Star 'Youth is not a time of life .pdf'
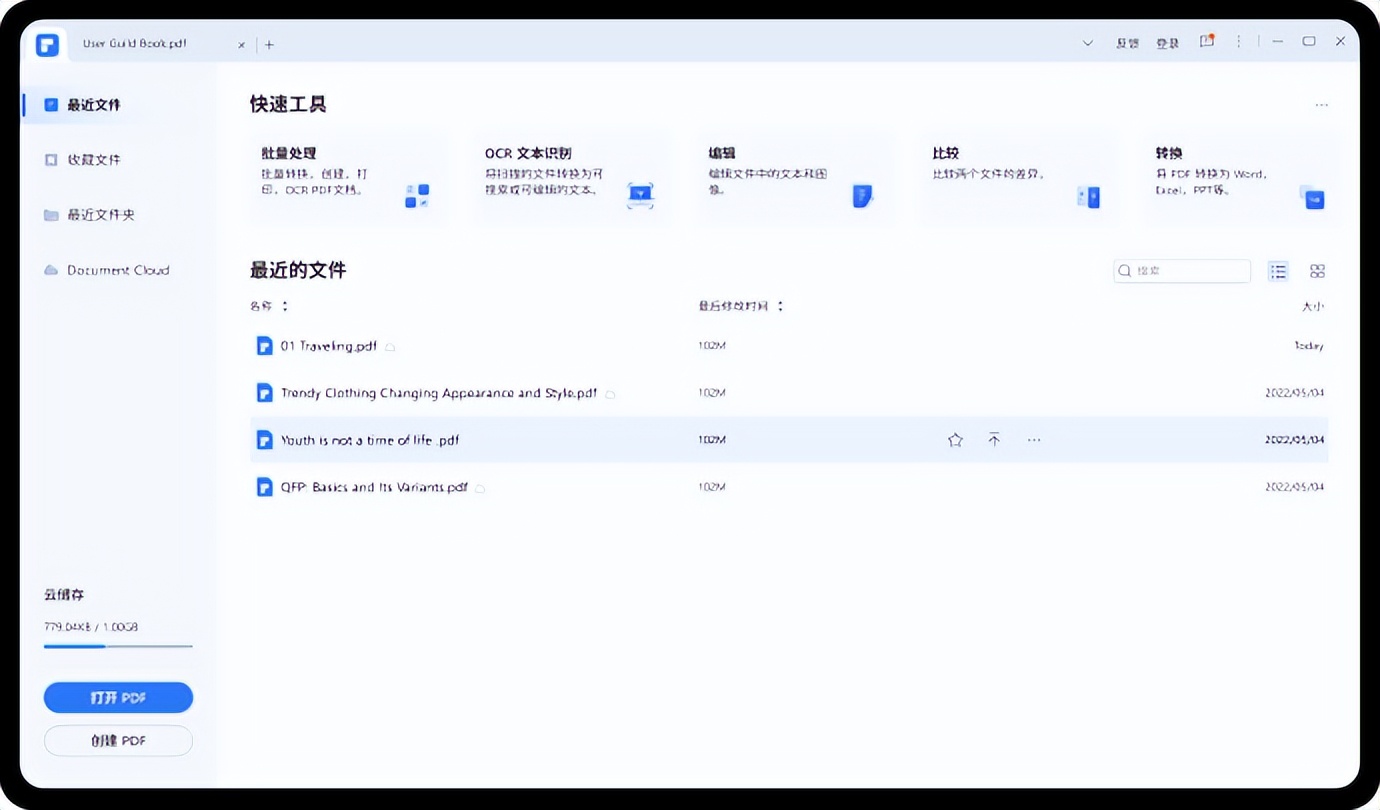Image resolution: width=1380 pixels, height=810 pixels. pos(955,439)
